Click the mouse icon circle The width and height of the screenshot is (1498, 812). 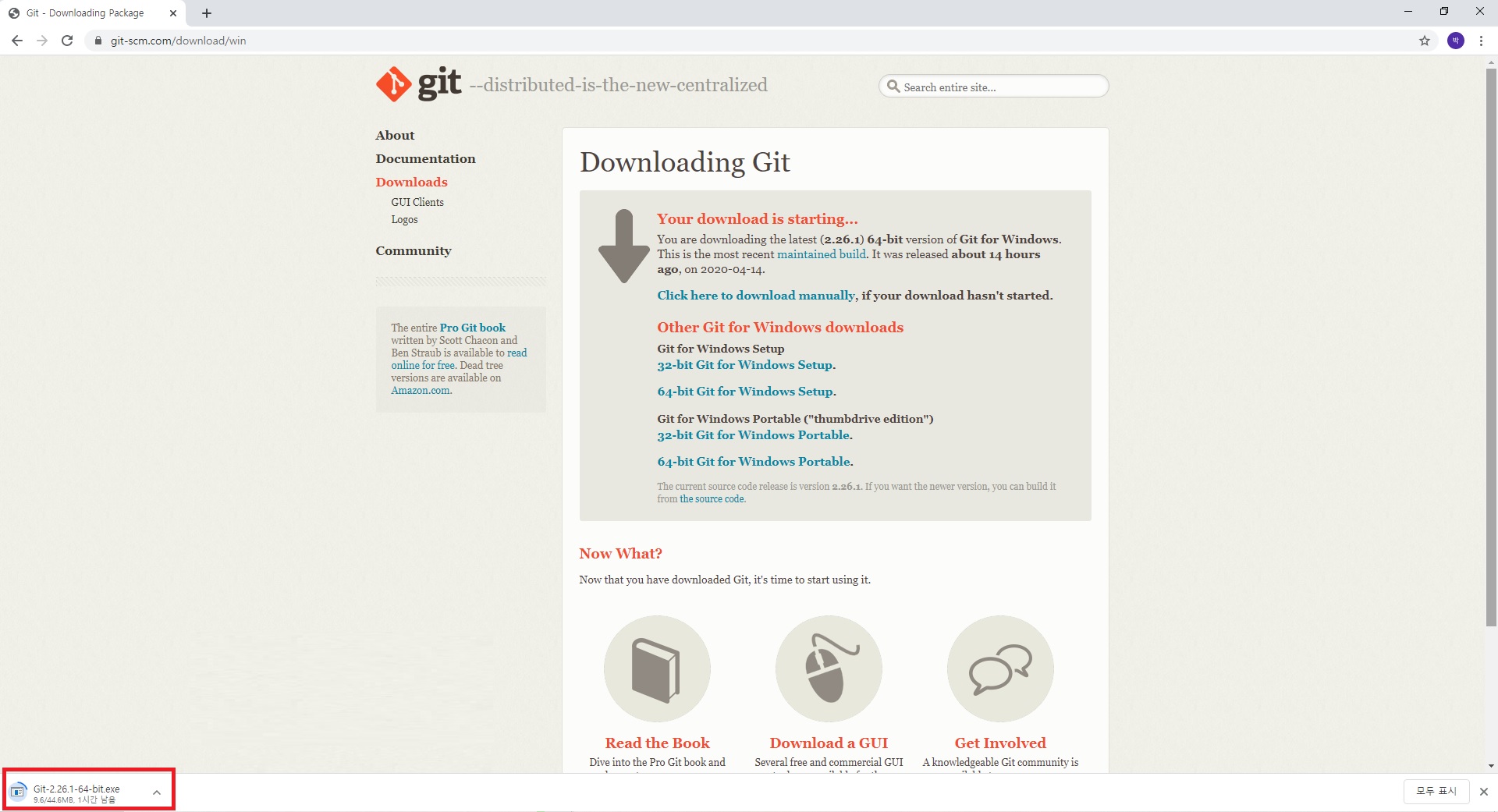click(829, 668)
